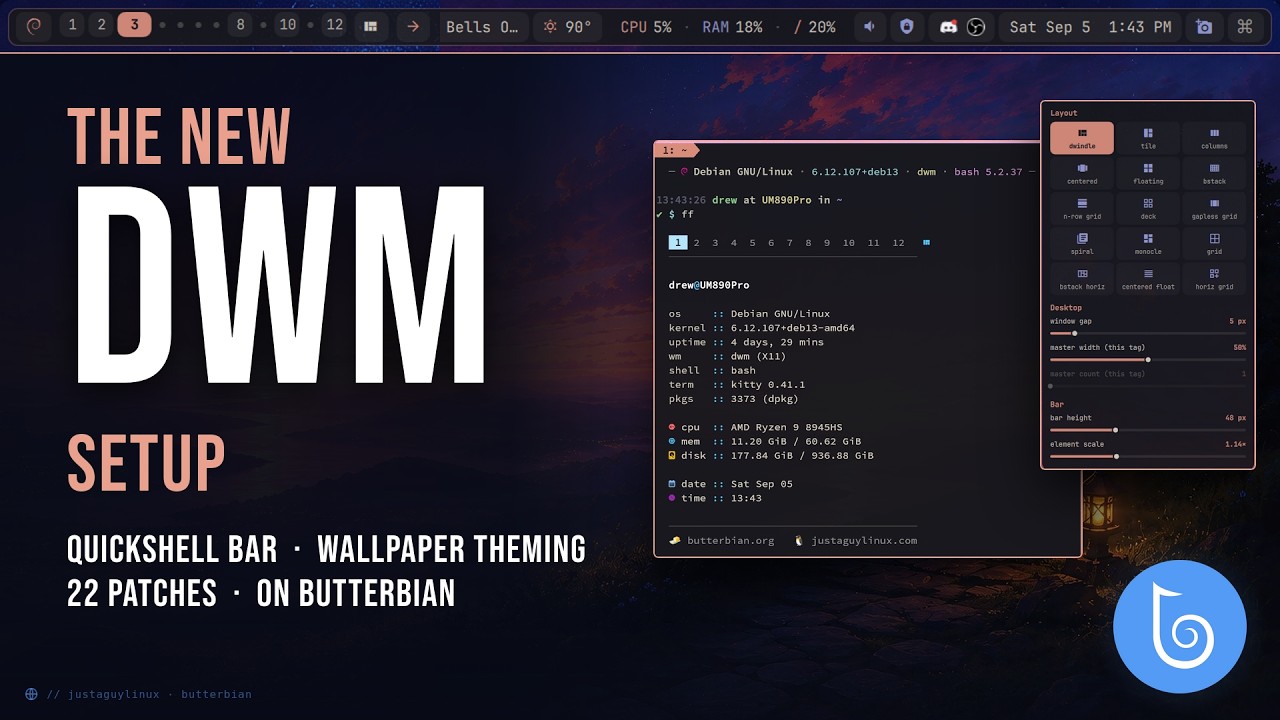Image resolution: width=1280 pixels, height=720 pixels.
Task: Switch to workspace tag 8 in the top bar
Action: pos(239,25)
